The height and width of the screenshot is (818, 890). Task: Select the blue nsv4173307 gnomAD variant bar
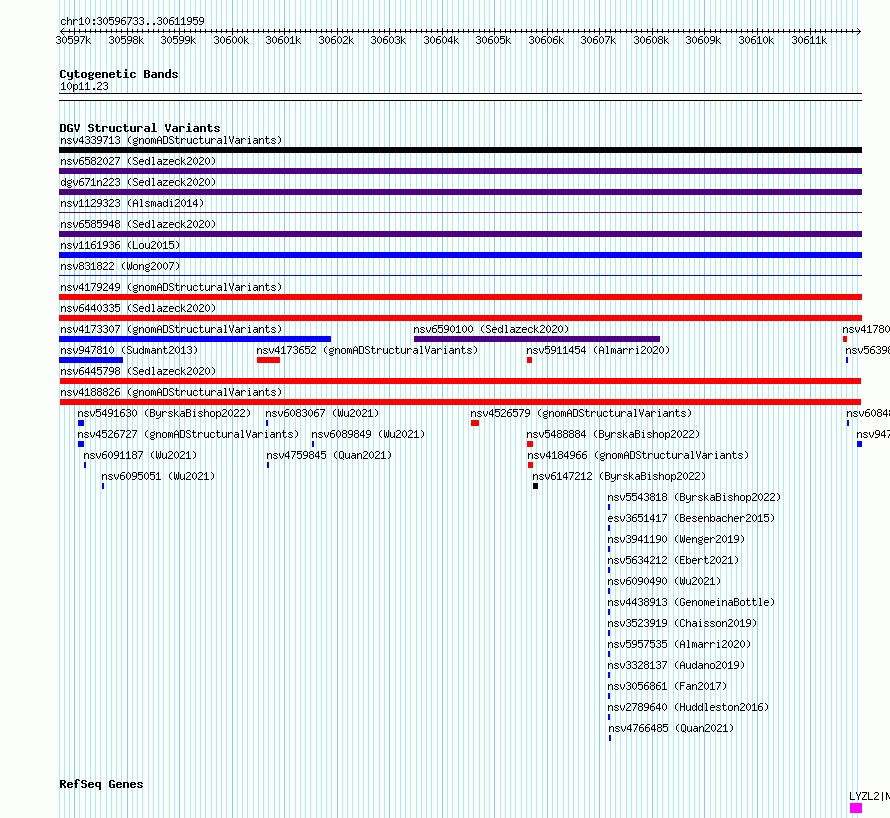click(195, 339)
